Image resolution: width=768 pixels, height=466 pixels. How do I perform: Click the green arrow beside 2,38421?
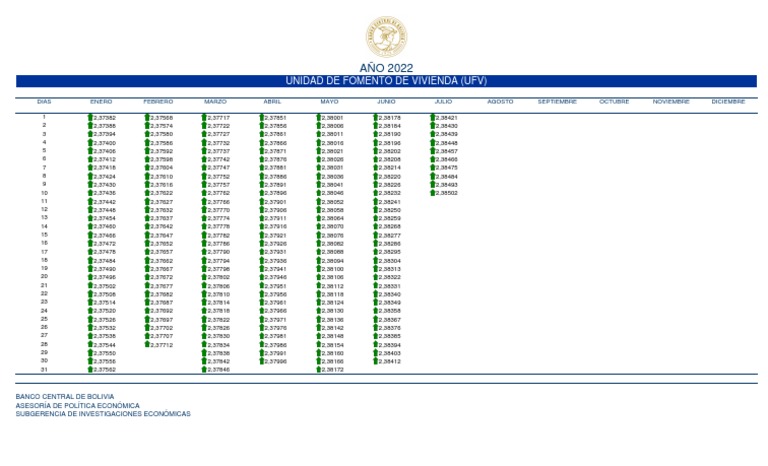coord(433,118)
